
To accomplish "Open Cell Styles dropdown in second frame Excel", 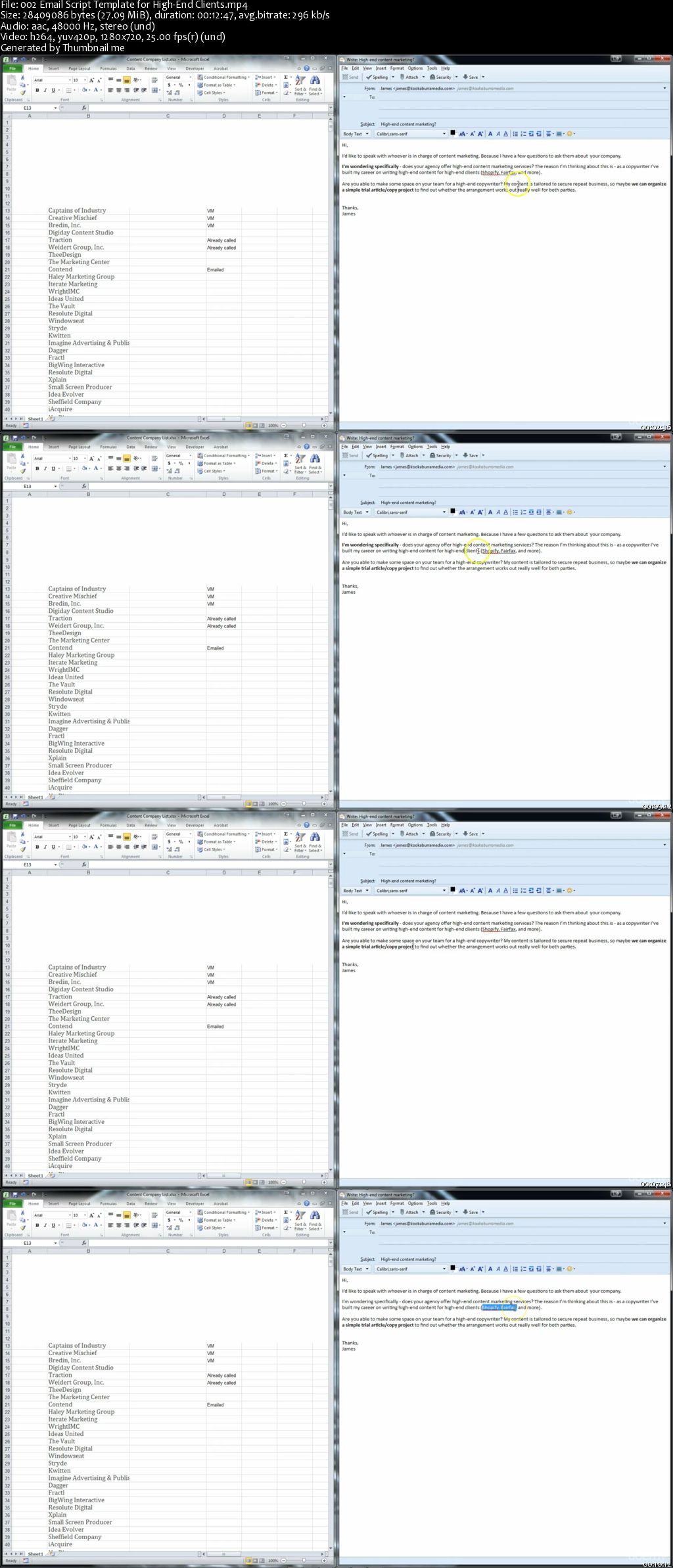I will [x=212, y=472].
